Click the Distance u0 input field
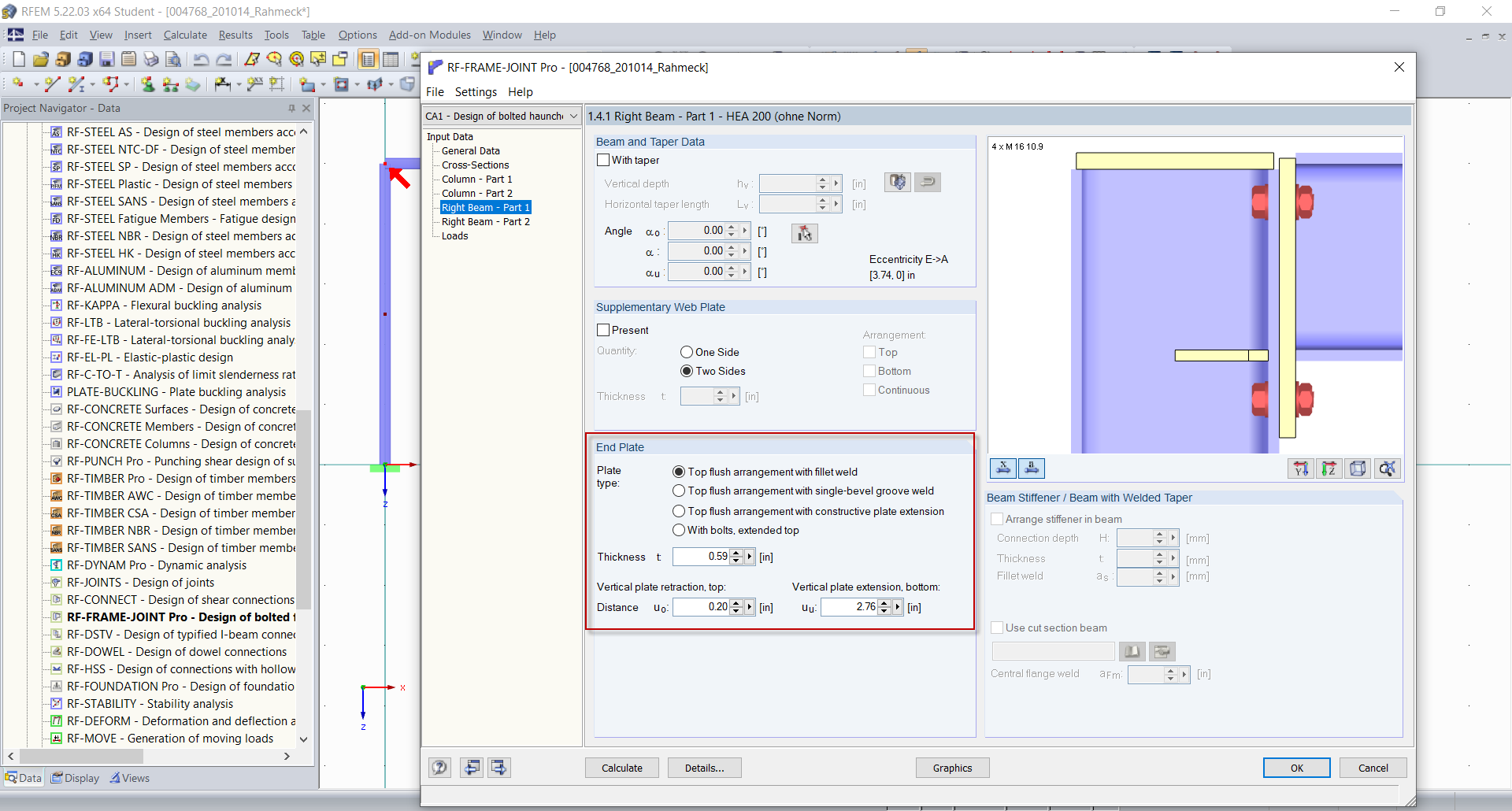The width and height of the screenshot is (1512, 811). click(702, 607)
